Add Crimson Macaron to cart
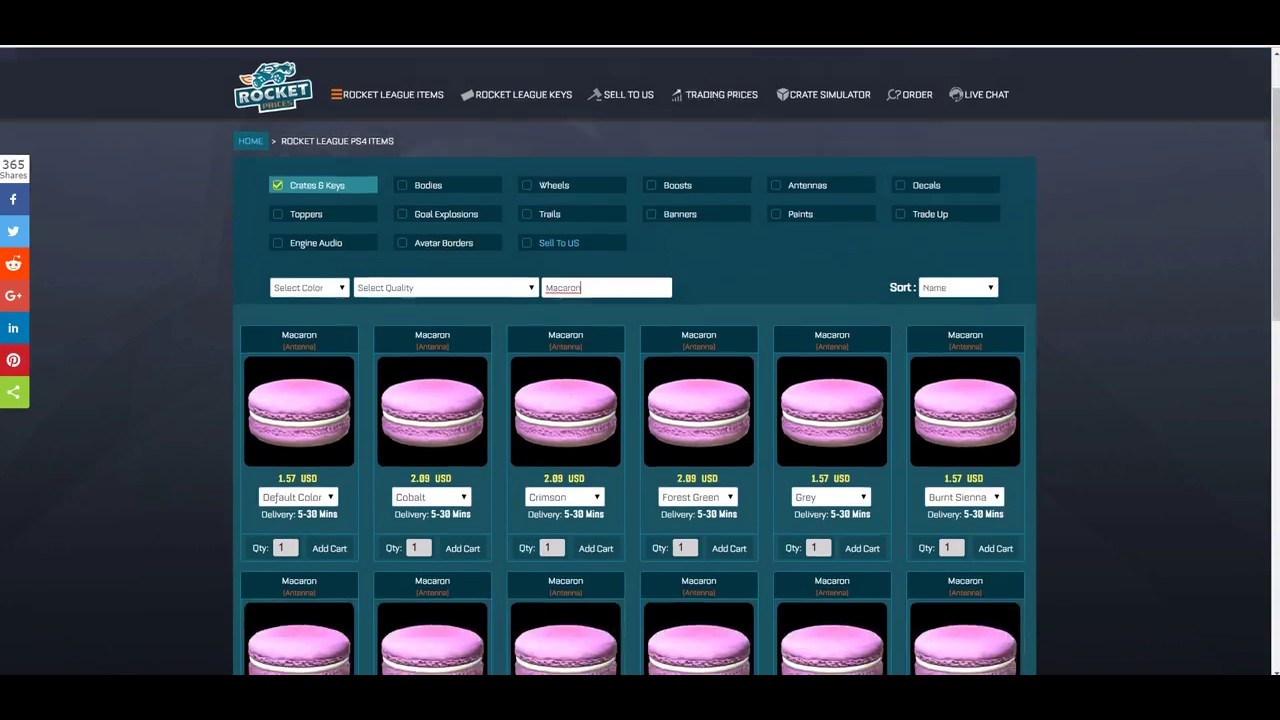1280x720 pixels. [596, 548]
